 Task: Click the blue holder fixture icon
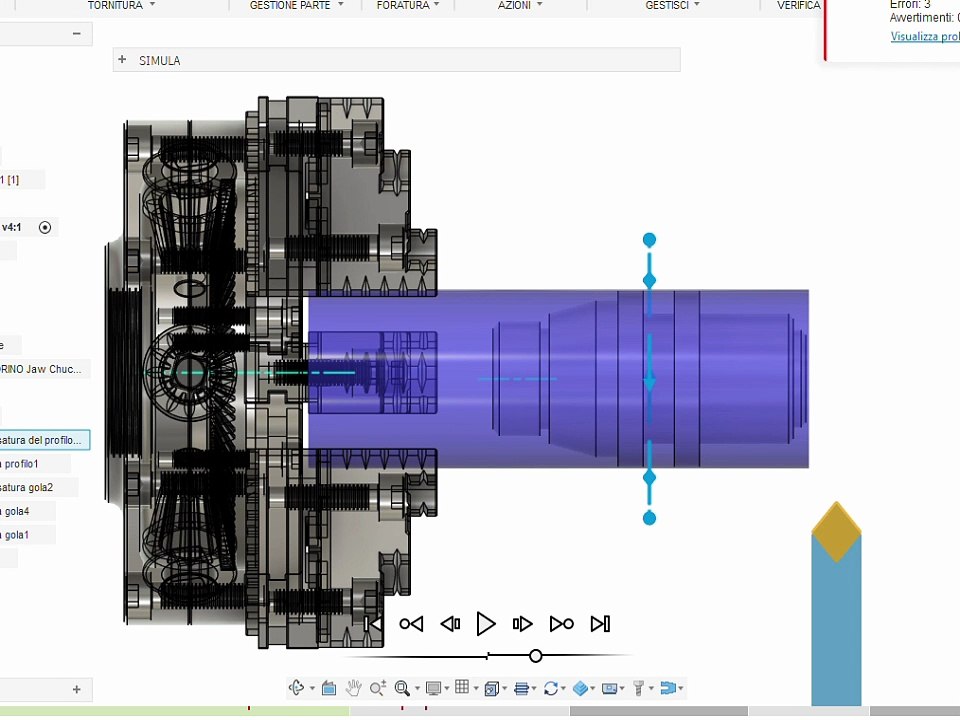click(x=668, y=688)
